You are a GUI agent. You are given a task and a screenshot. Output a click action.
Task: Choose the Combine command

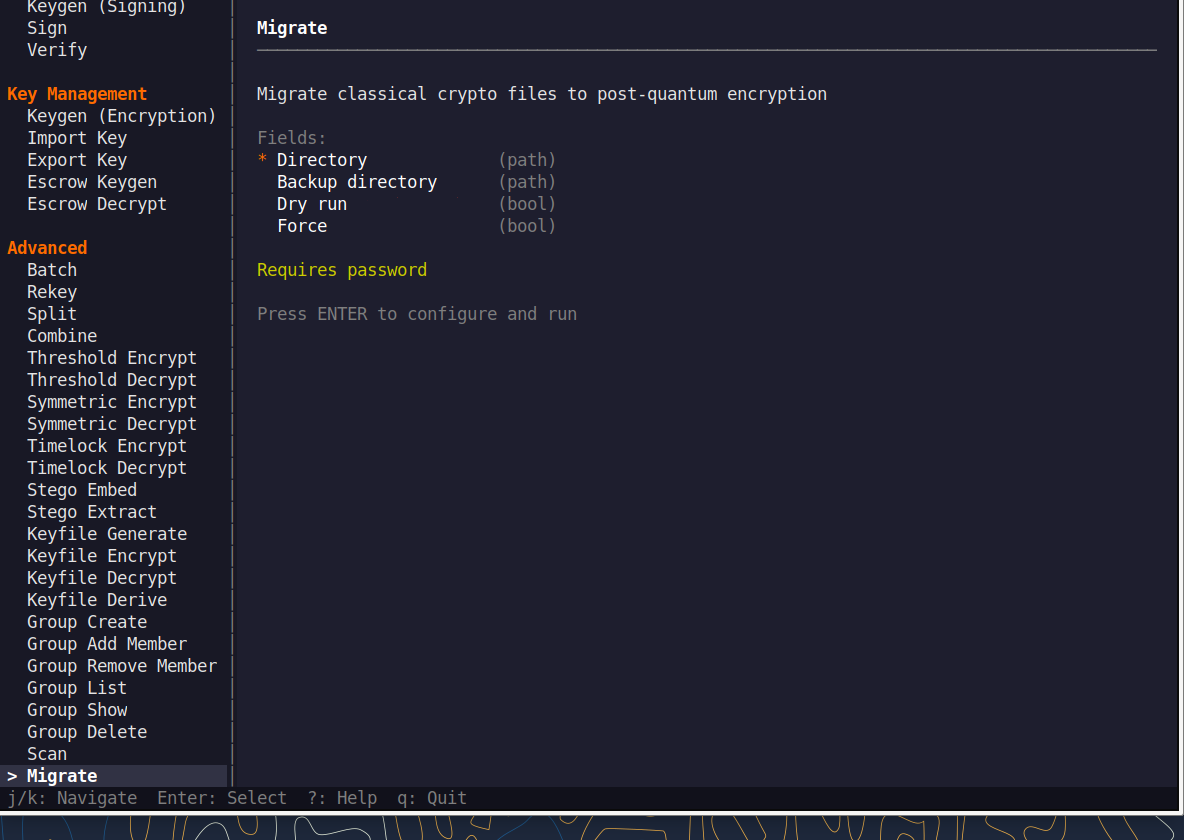pyautogui.click(x=62, y=335)
